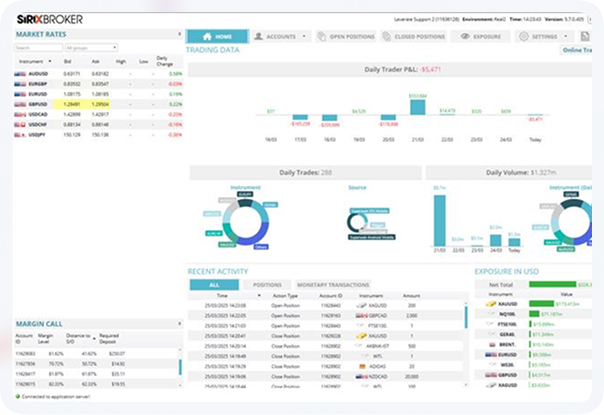
Task: Click the Daily Trader P&L header
Action: pos(390,70)
